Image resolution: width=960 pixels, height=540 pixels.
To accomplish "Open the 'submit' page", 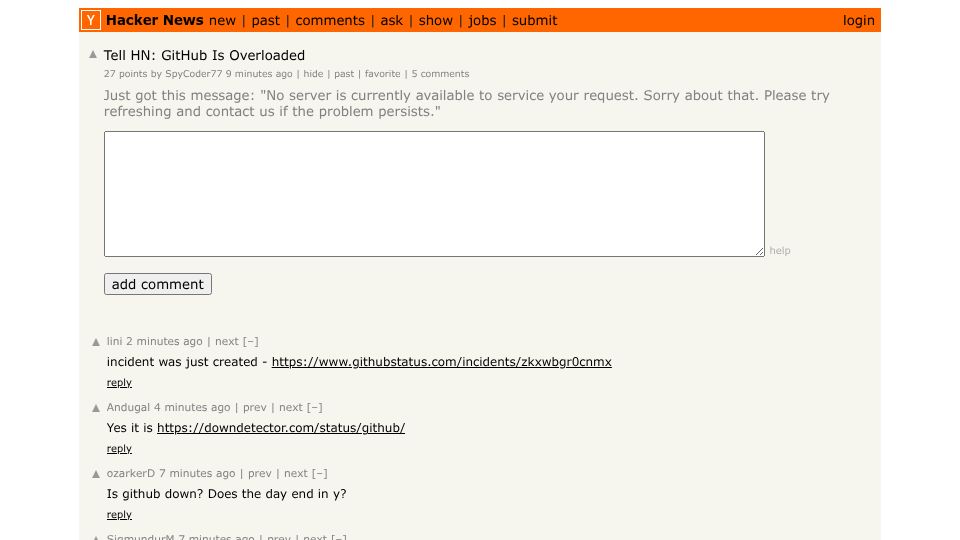I will click(534, 21).
